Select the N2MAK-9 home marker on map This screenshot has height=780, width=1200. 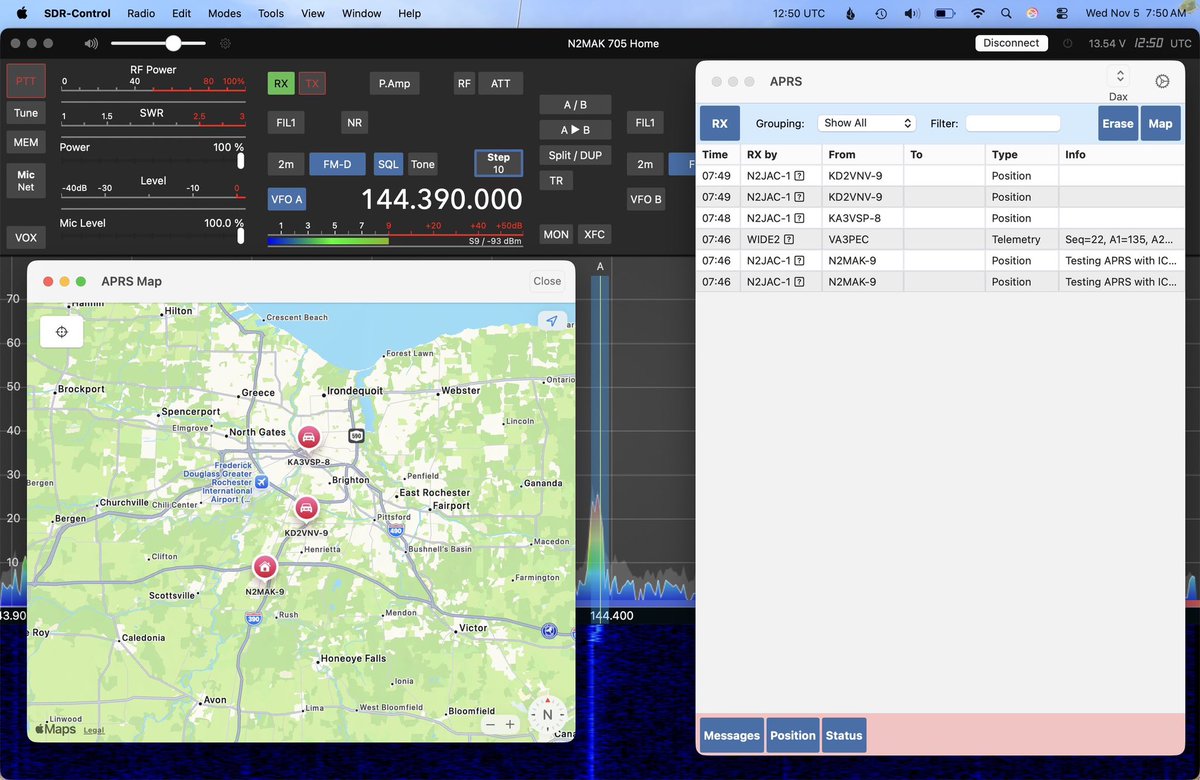pyautogui.click(x=264, y=567)
